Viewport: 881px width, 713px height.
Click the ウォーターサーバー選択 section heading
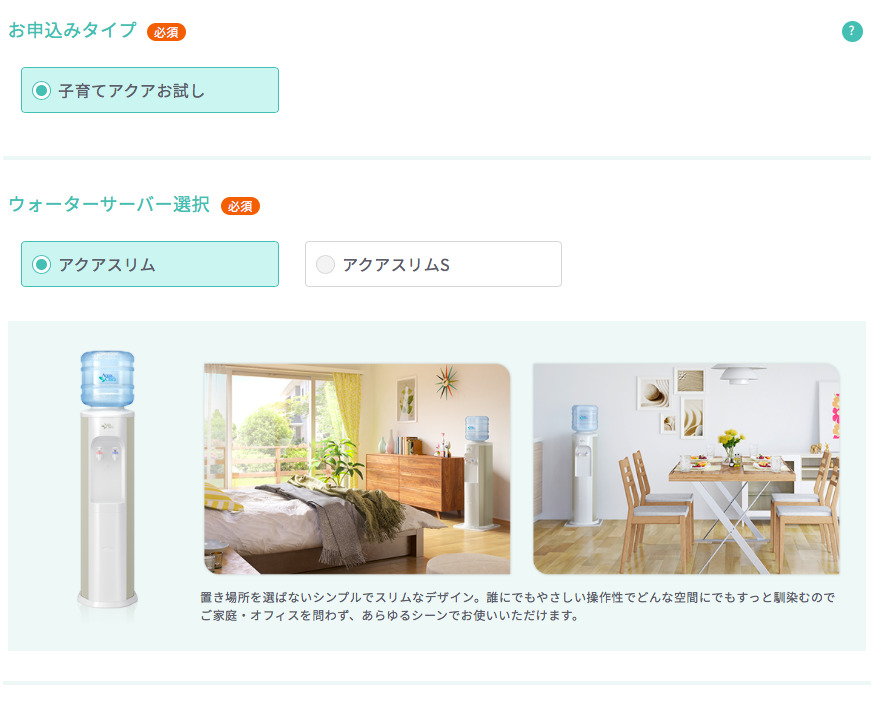tap(109, 205)
